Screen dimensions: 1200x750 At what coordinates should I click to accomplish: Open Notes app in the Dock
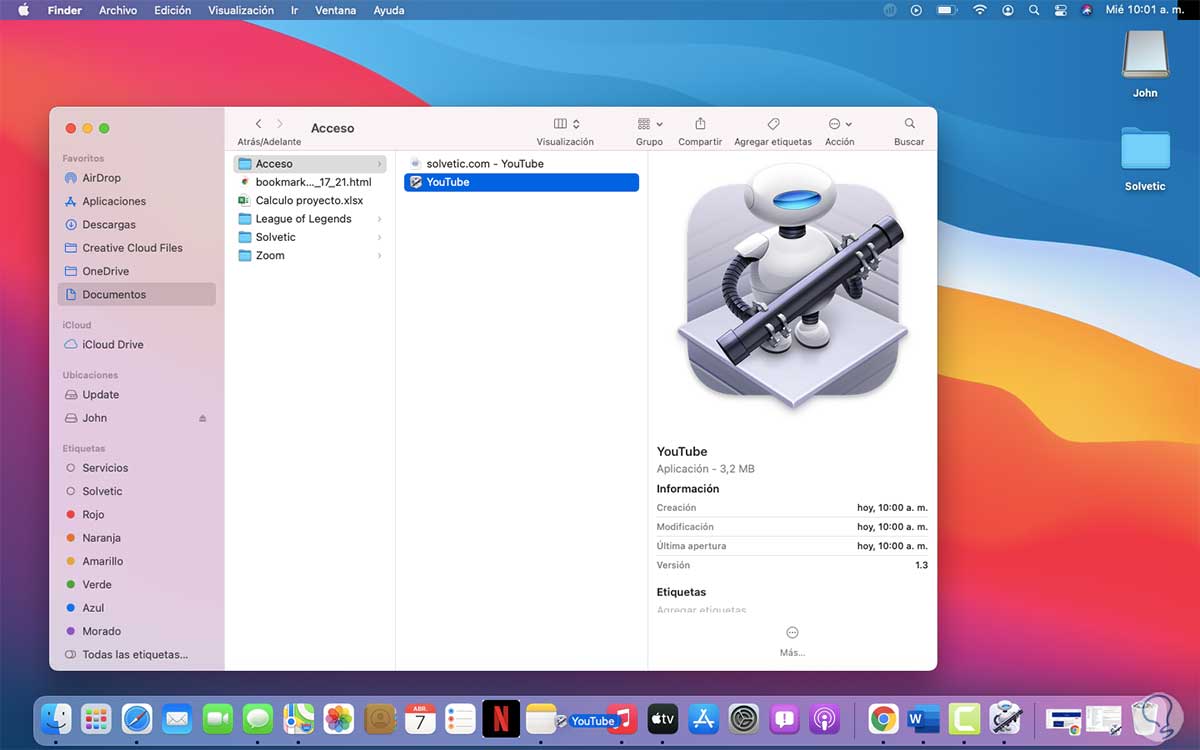[541, 718]
